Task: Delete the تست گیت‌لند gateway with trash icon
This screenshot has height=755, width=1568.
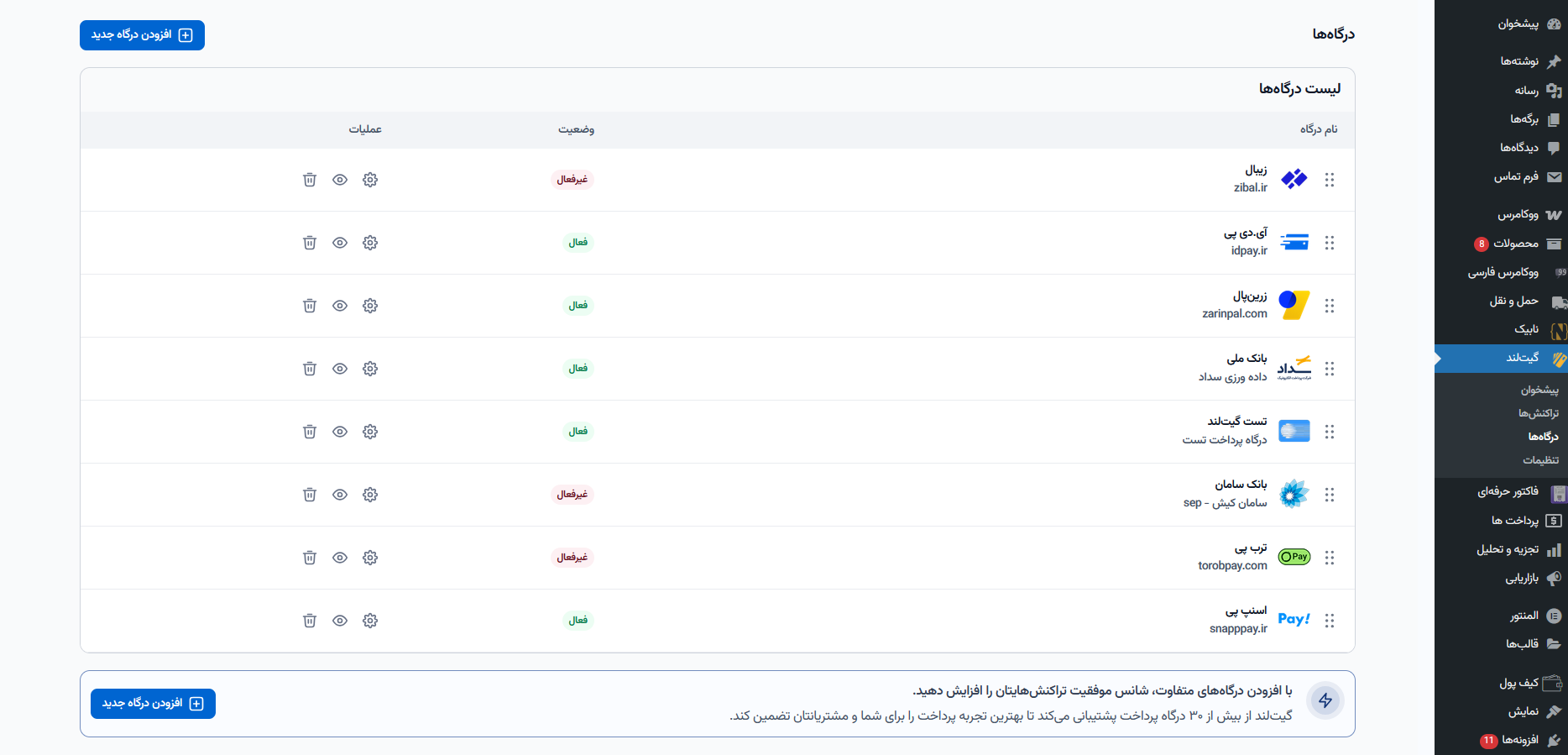Action: (310, 432)
